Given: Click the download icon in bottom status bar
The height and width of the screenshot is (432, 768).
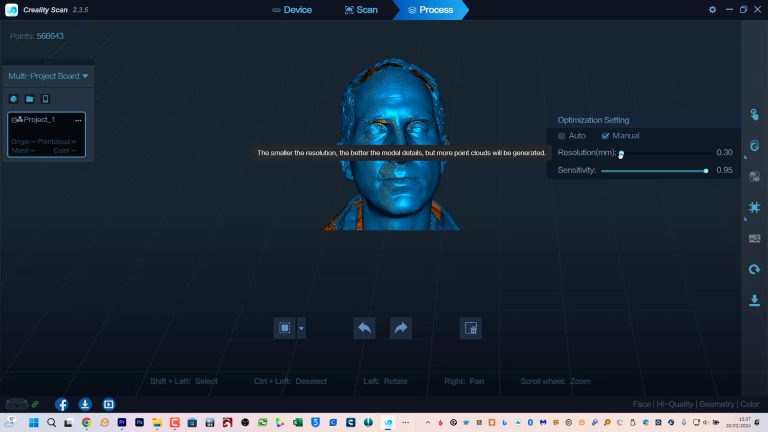Looking at the screenshot, I should [85, 404].
